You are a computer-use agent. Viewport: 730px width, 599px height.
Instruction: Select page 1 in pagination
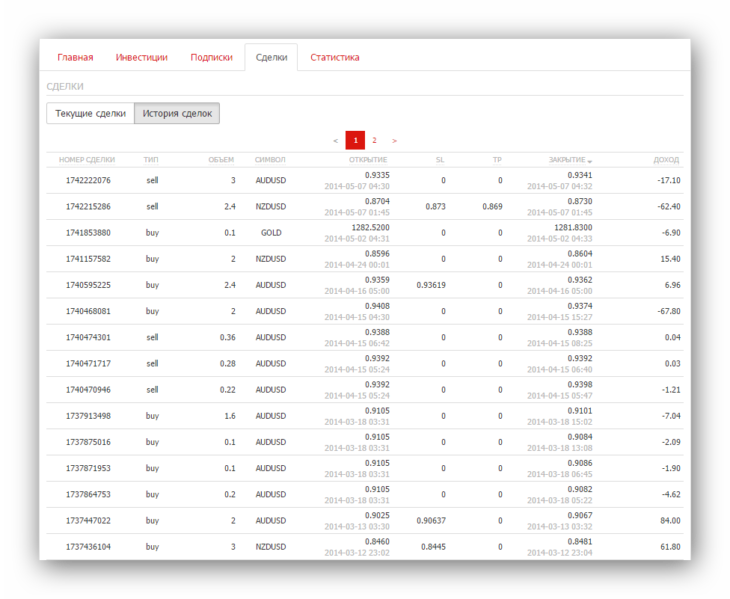[355, 141]
